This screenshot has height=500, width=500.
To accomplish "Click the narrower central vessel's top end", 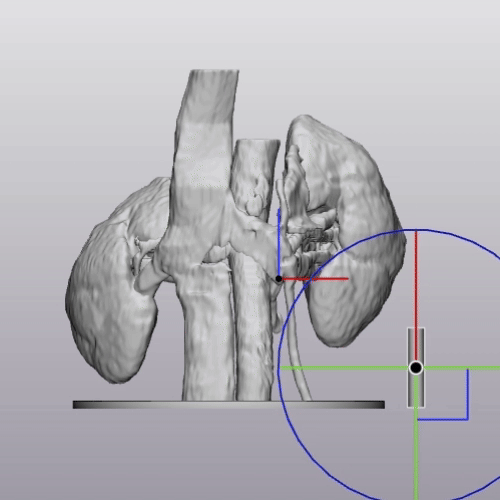I will click(257, 142).
